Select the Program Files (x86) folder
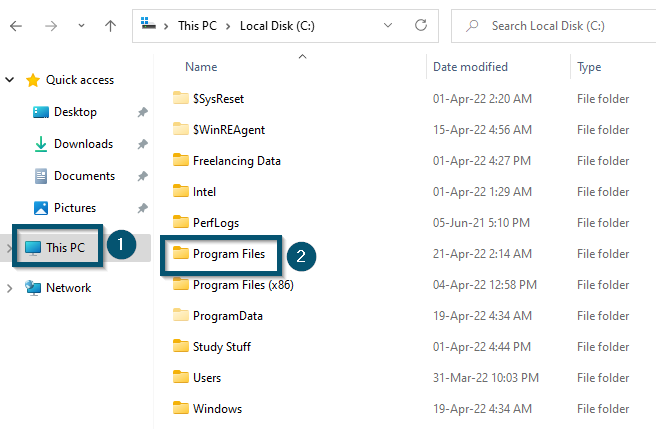This screenshot has width=656, height=429. point(243,285)
